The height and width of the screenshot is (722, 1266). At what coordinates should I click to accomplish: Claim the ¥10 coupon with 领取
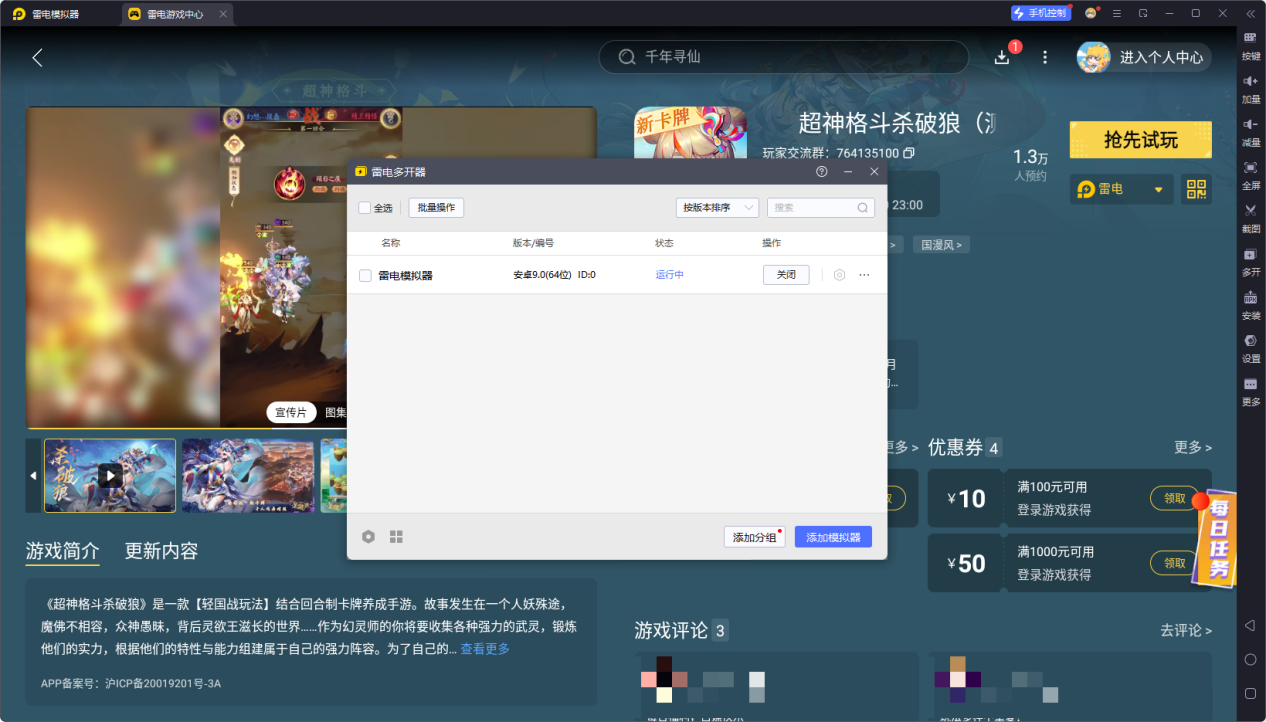coord(1174,498)
